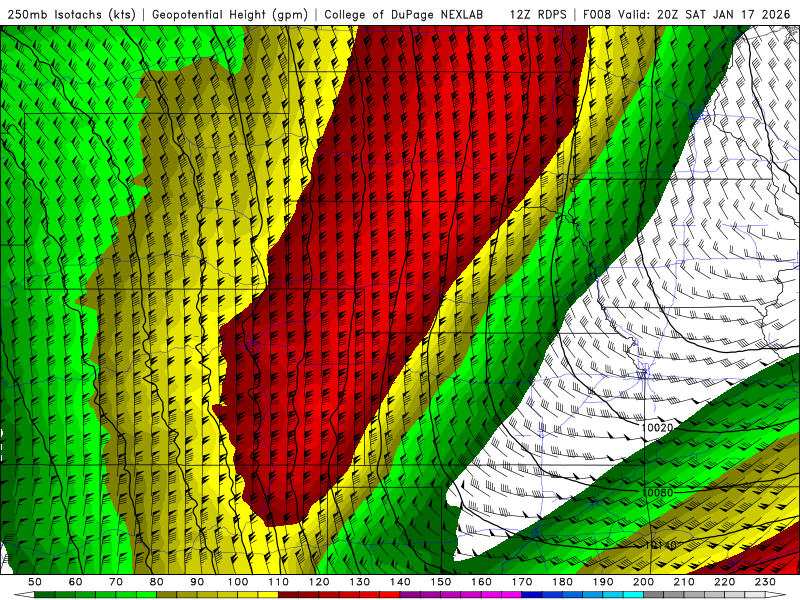800x600 pixels.
Task: Click the 10140 height contour label
Action: click(x=660, y=546)
